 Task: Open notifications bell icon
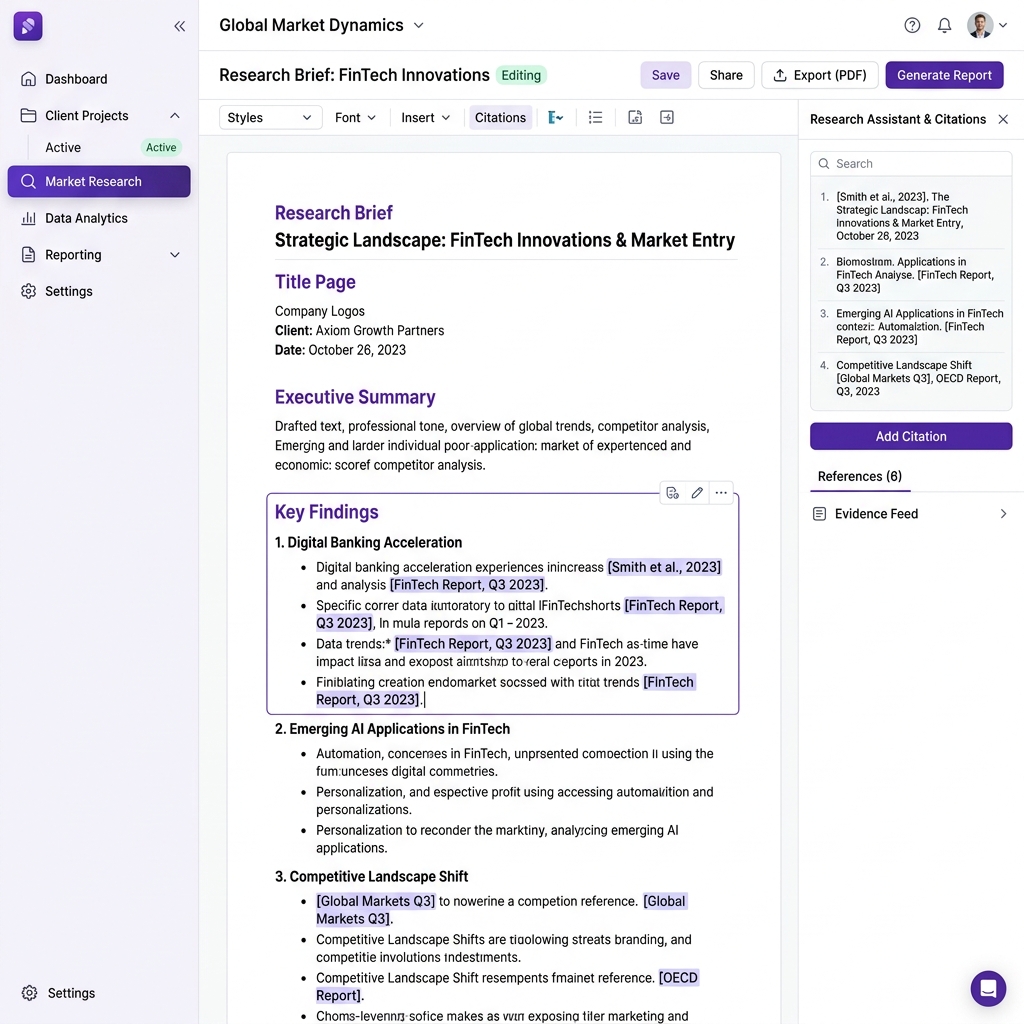coord(944,25)
